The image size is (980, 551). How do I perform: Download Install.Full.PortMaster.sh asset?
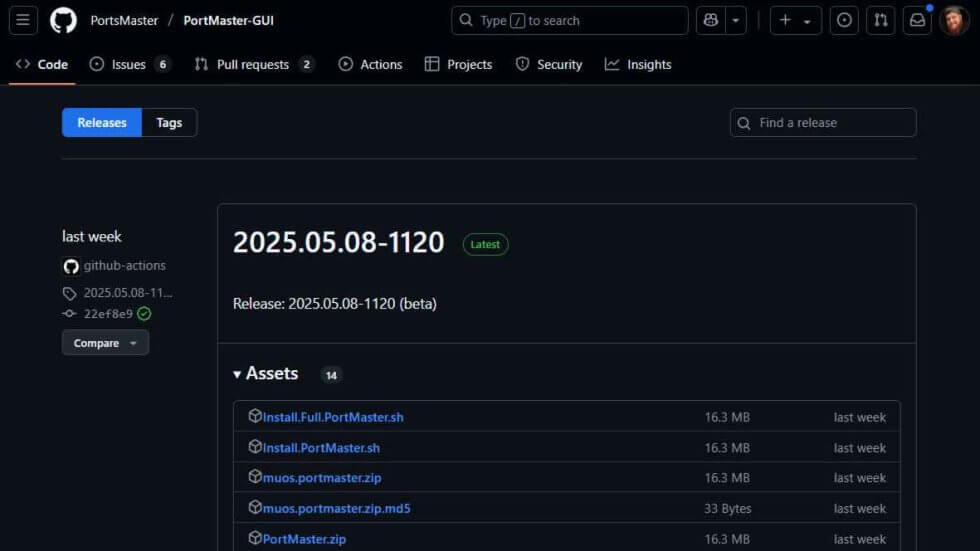click(x=333, y=417)
